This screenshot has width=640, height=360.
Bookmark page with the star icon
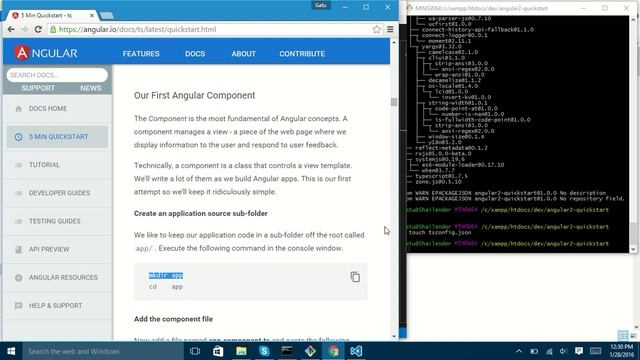coord(377,29)
